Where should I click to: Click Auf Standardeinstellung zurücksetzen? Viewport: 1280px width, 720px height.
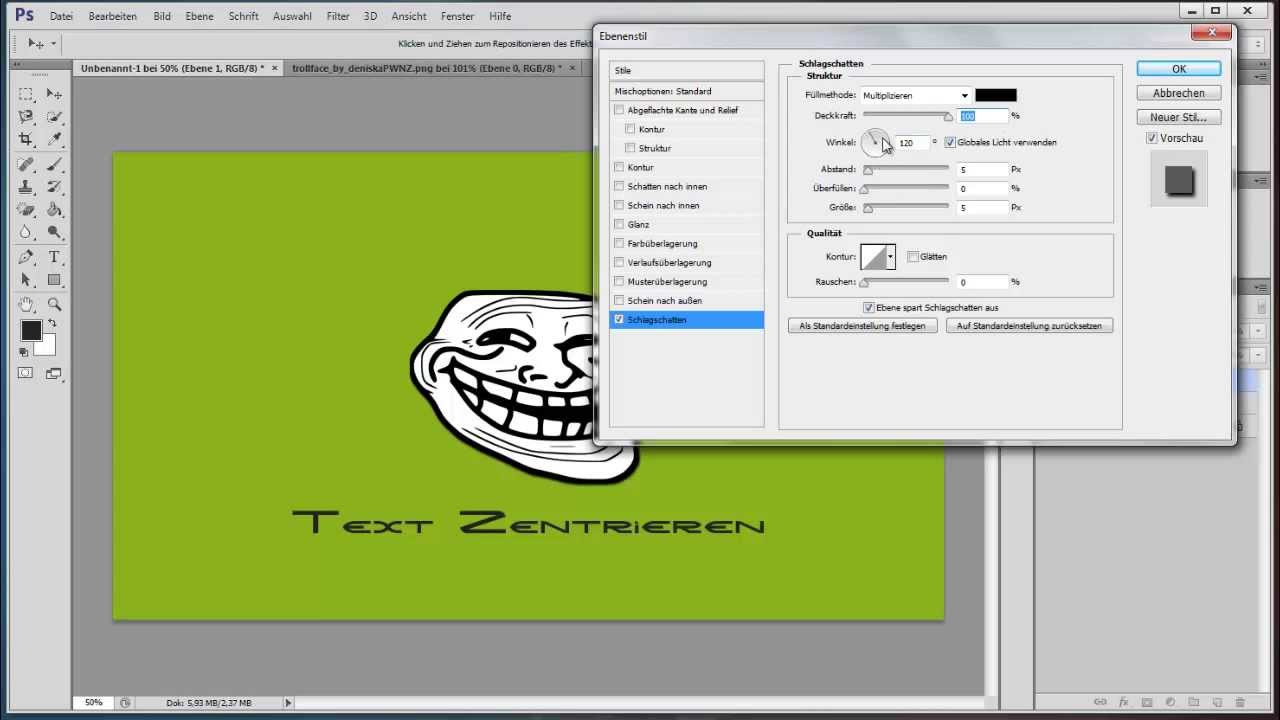pos(1029,326)
